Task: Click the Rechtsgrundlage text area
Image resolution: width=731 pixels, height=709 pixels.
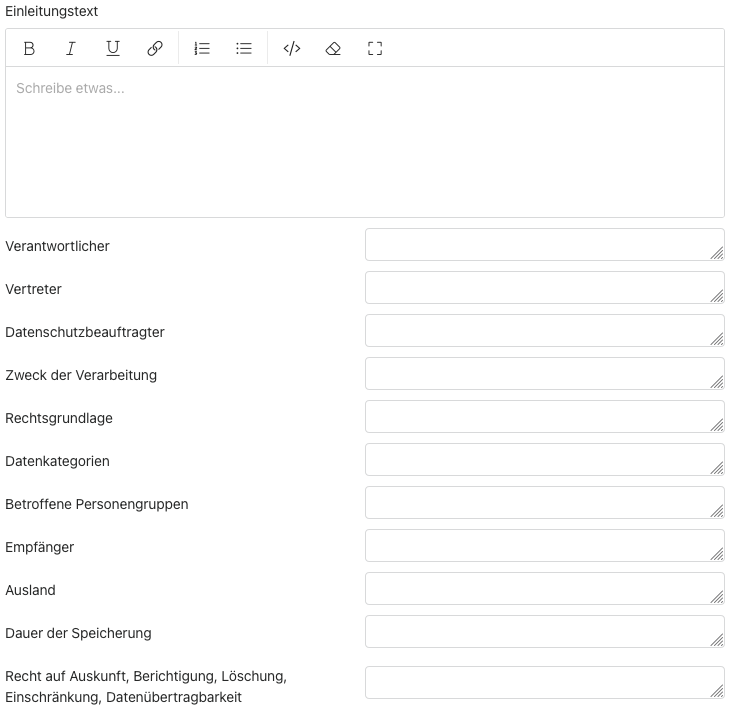Action: click(543, 417)
